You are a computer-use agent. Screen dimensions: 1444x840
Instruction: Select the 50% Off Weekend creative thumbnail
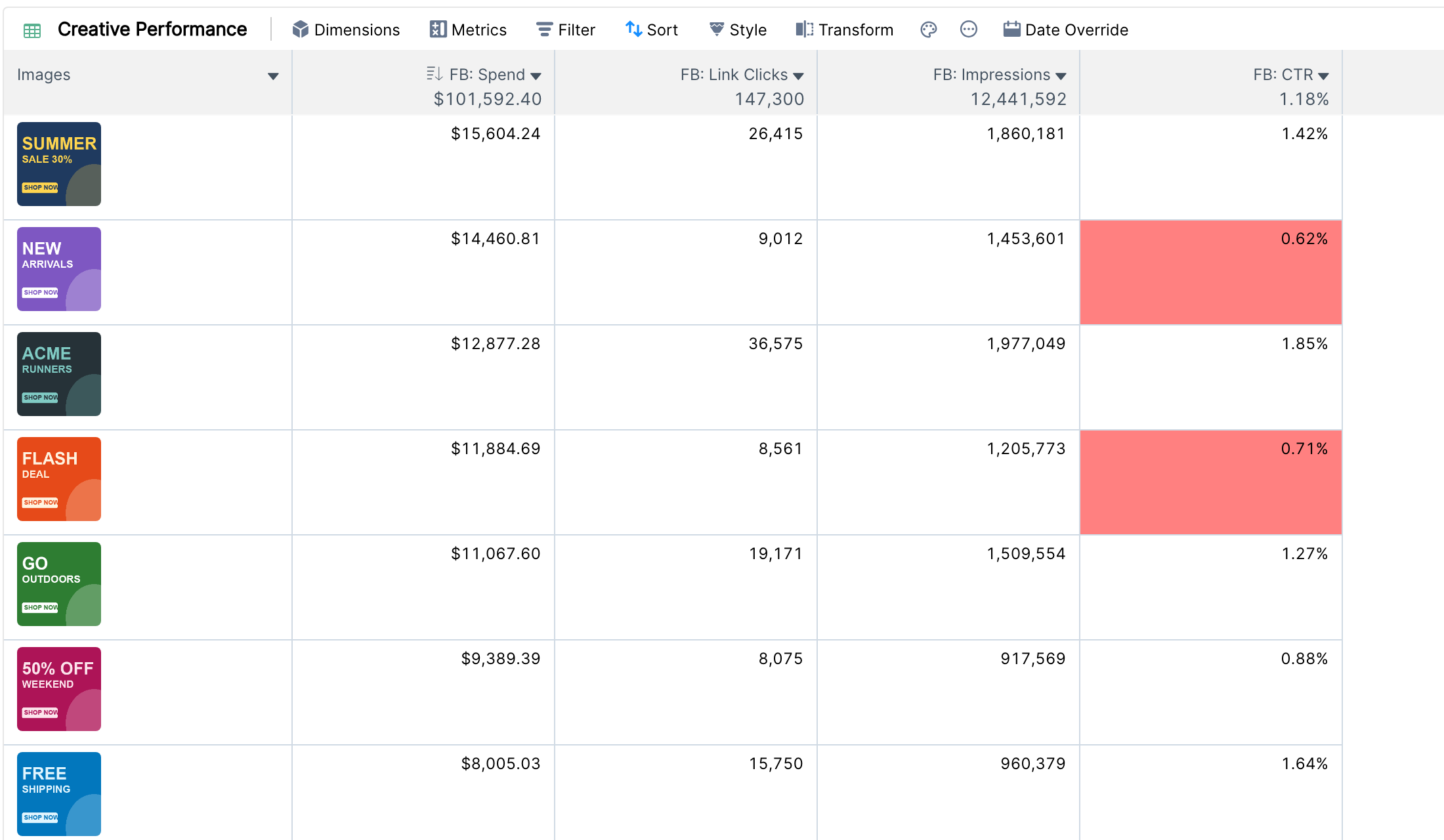[x=59, y=689]
